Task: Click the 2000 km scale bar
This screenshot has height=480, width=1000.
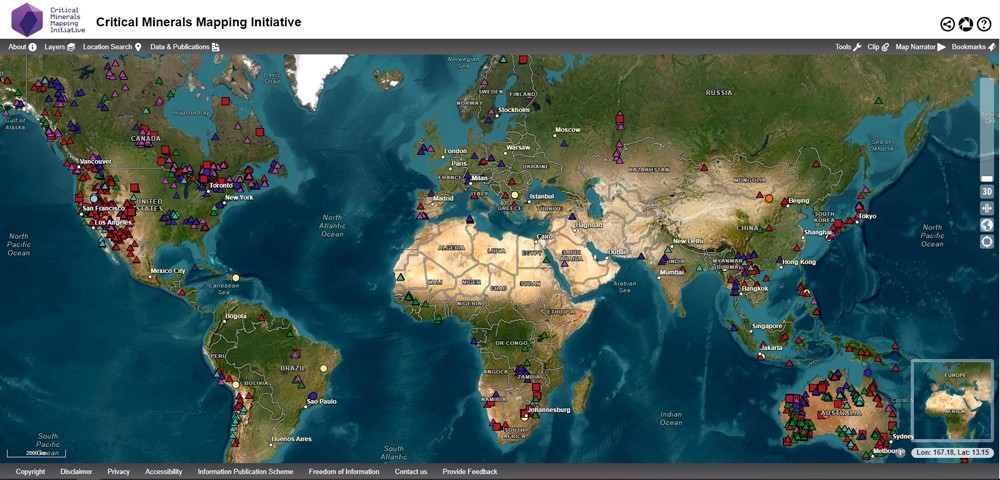Action: 36,453
